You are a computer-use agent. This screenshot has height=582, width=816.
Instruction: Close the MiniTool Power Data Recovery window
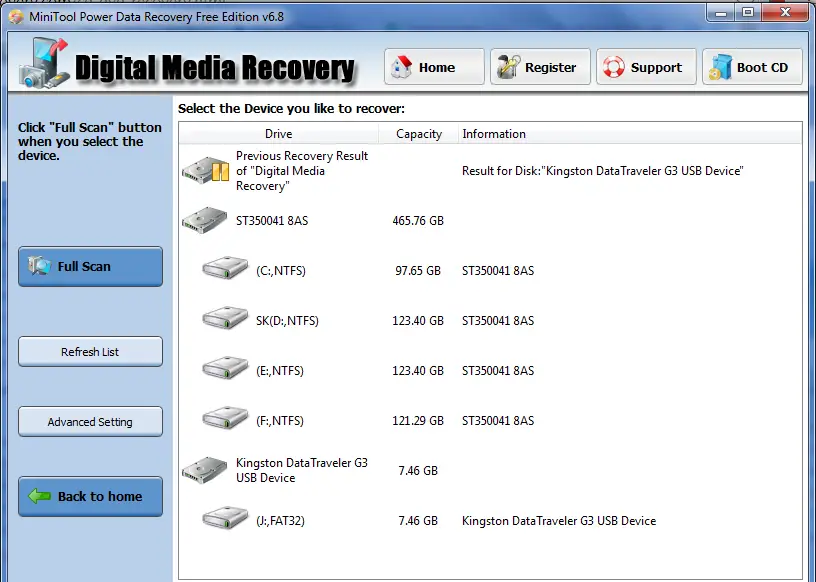tap(785, 12)
